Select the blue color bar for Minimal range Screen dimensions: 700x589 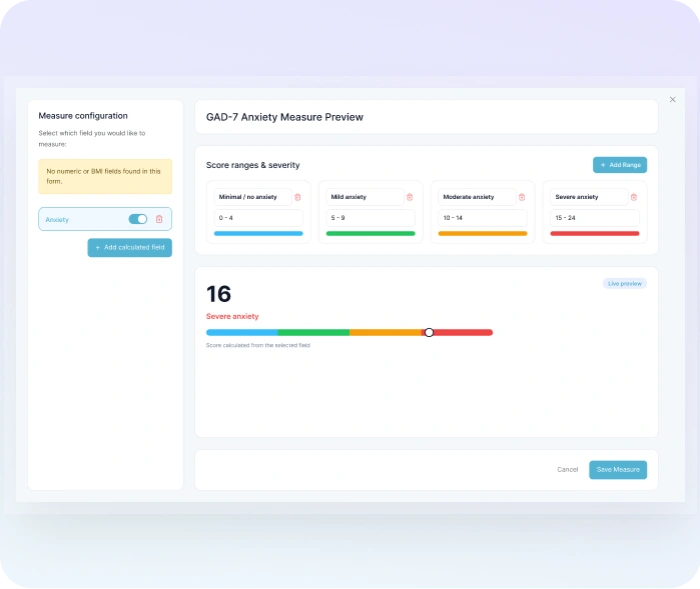click(x=258, y=233)
